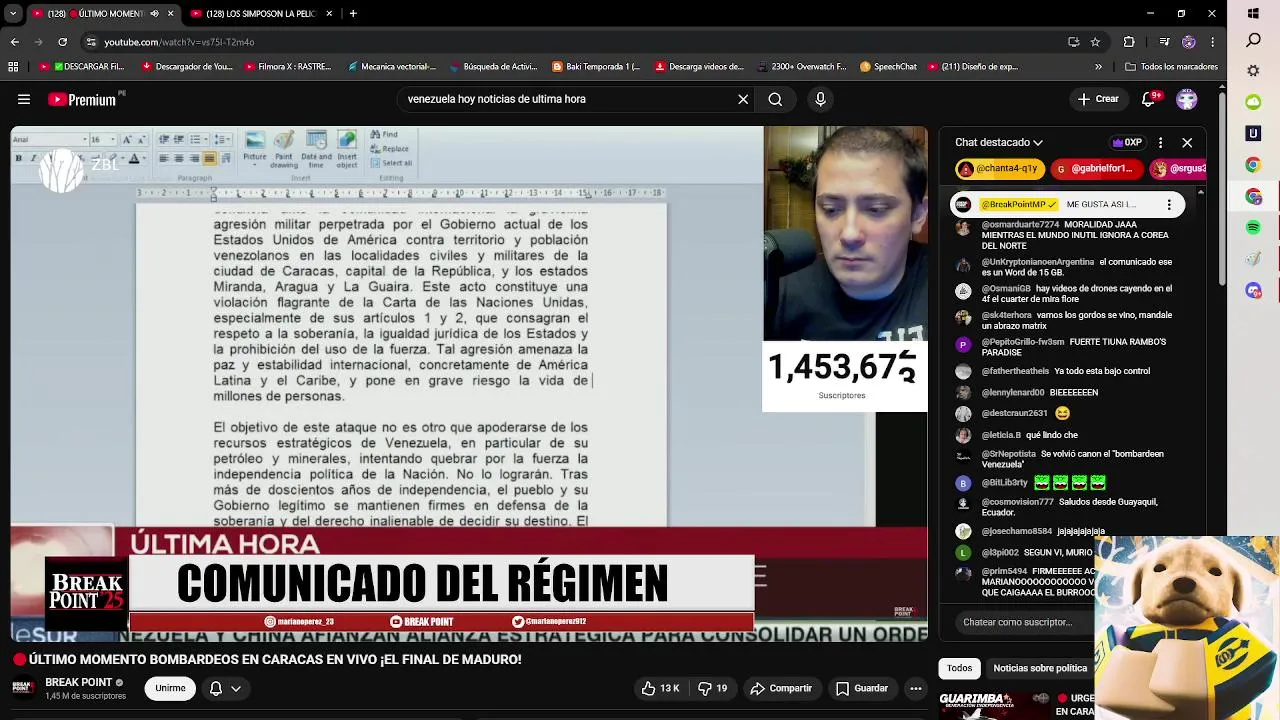The width and height of the screenshot is (1280, 720).
Task: Save video with Guardar button
Action: [x=862, y=688]
